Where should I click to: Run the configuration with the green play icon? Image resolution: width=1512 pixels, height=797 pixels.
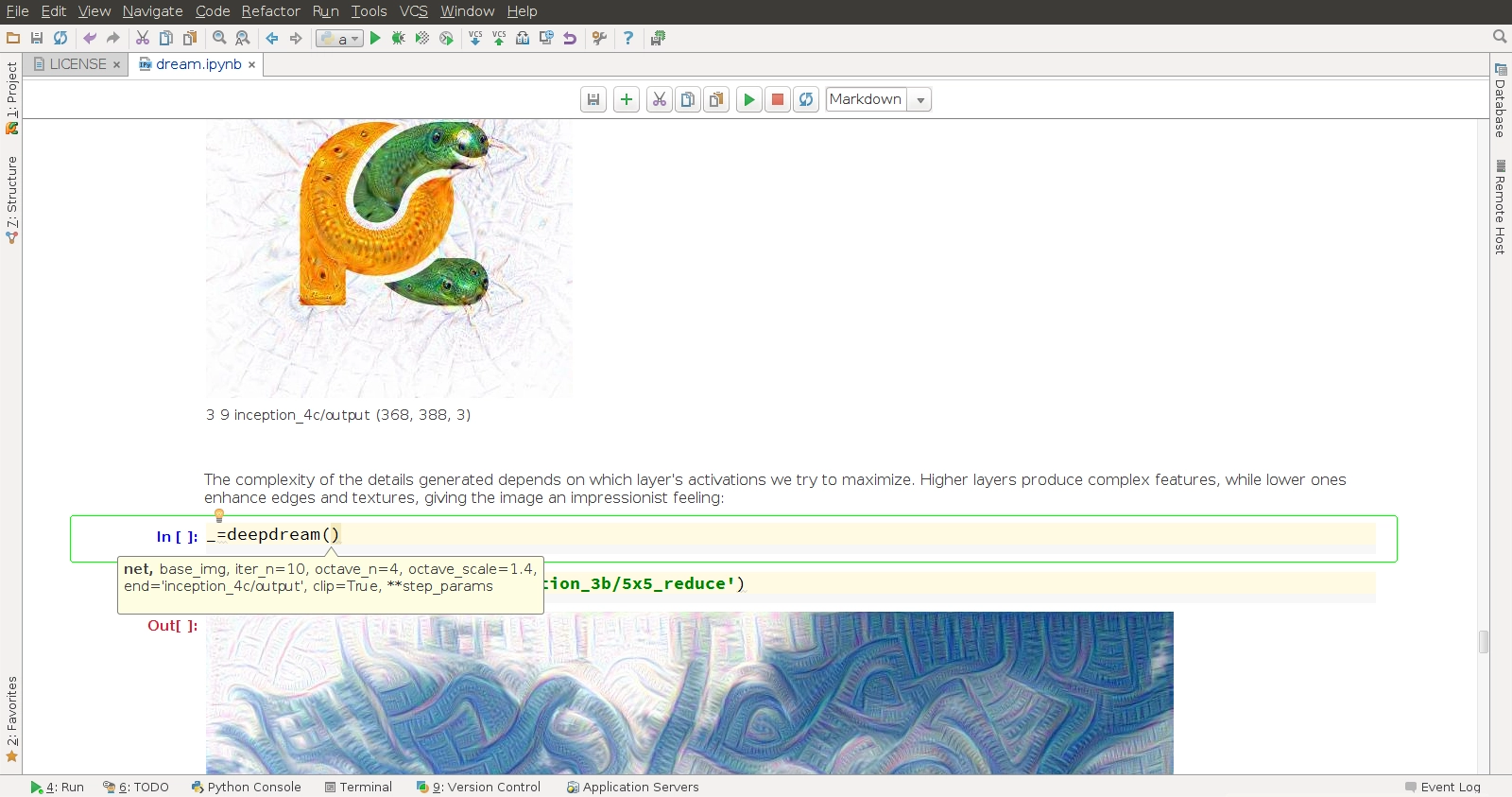[375, 38]
